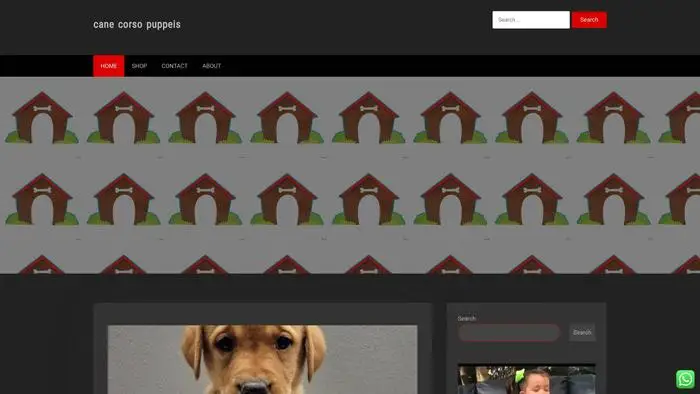Viewport: 700px width, 394px height.
Task: Click the site title cane corso puppeis
Action: pyautogui.click(x=137, y=25)
